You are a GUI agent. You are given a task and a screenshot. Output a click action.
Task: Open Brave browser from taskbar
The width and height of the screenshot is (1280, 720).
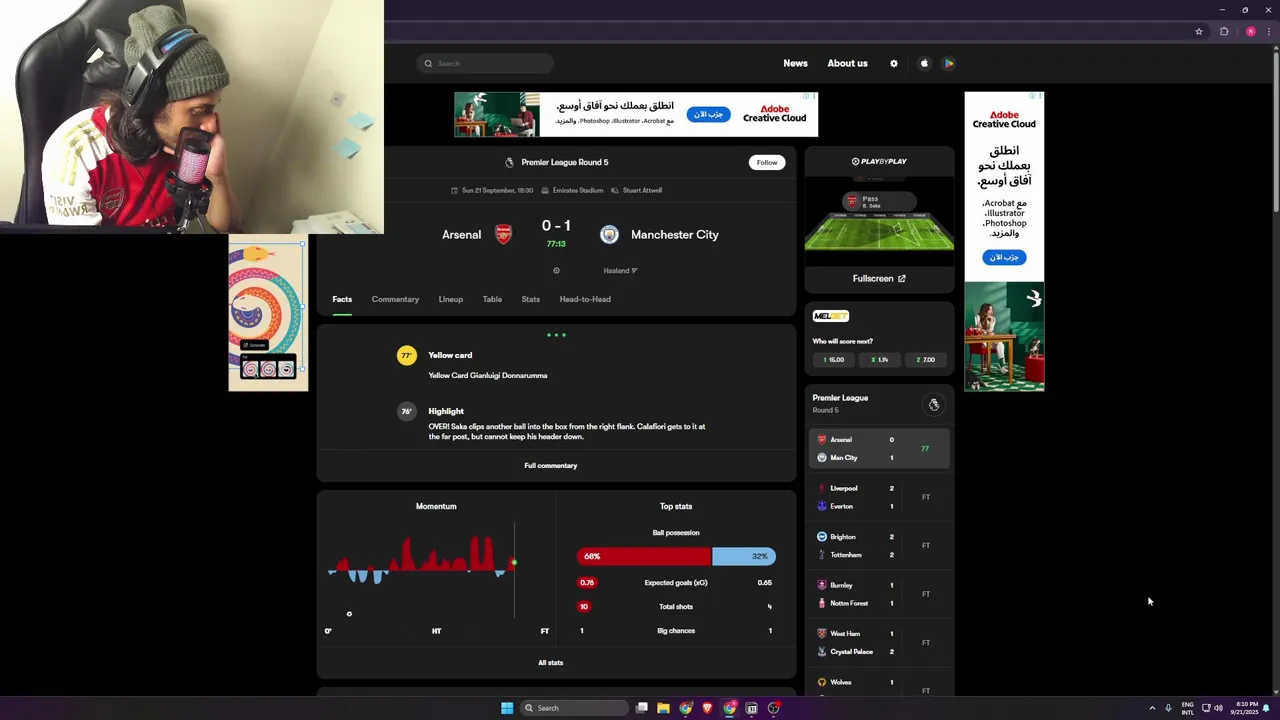click(x=707, y=708)
